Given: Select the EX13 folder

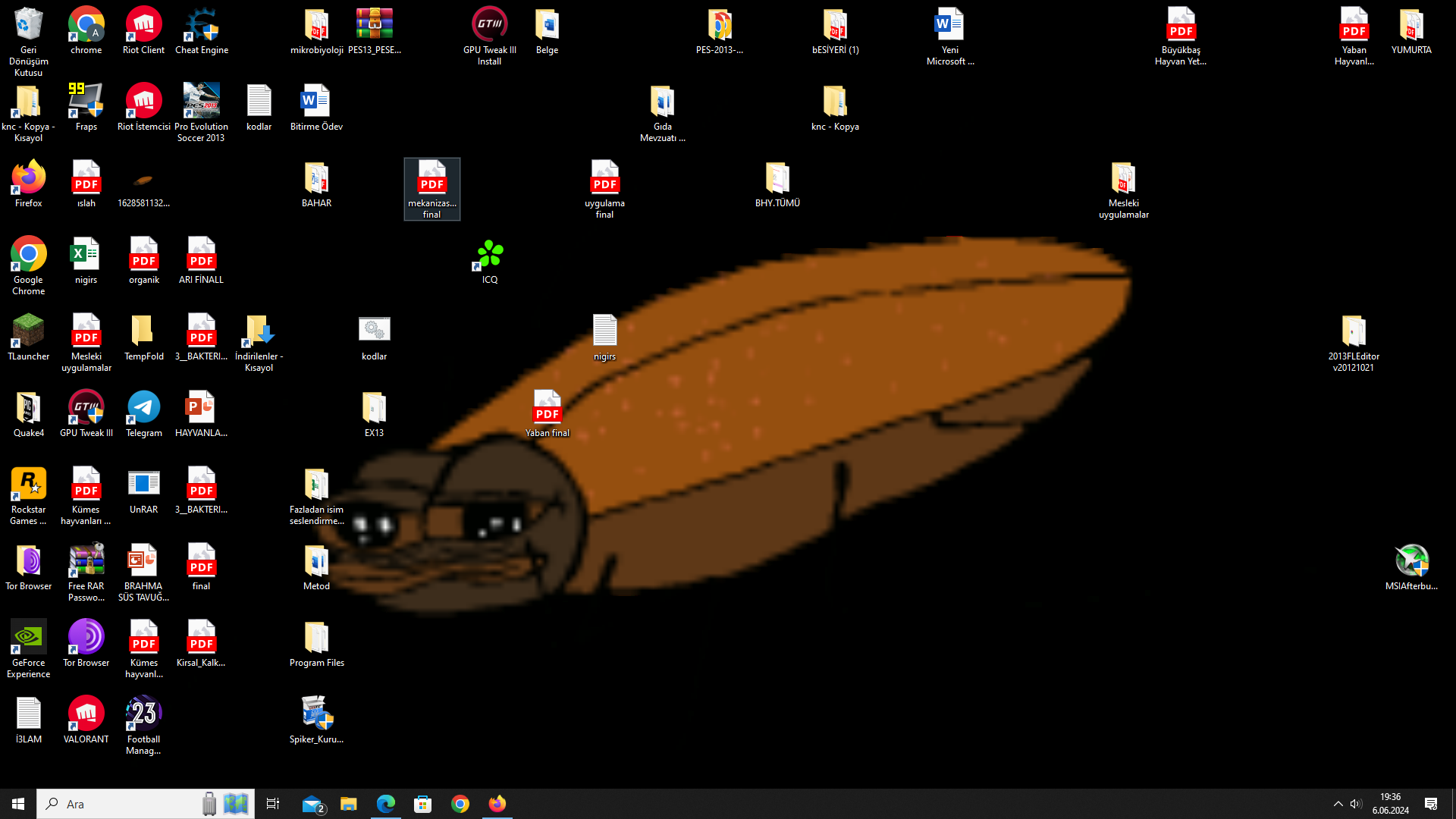Looking at the screenshot, I should click(374, 413).
